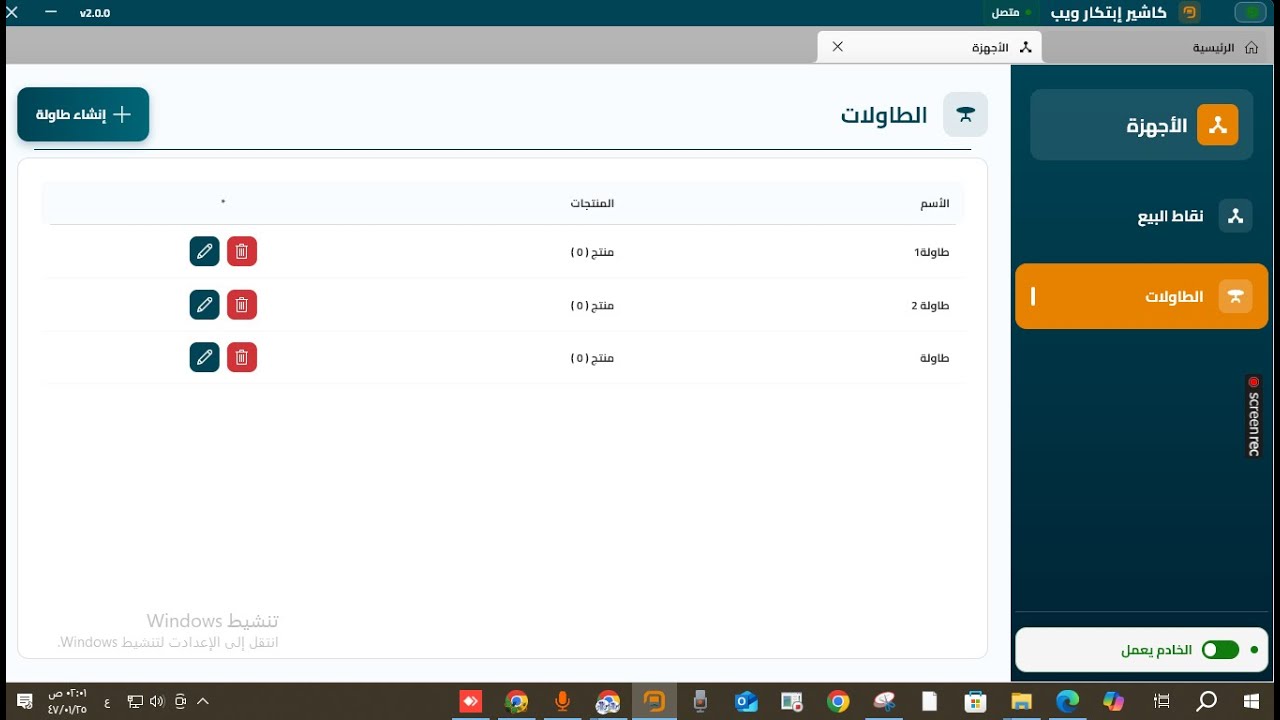Click the طاولة 2 name cell
Viewport: 1280px width, 720px height.
click(x=930, y=305)
